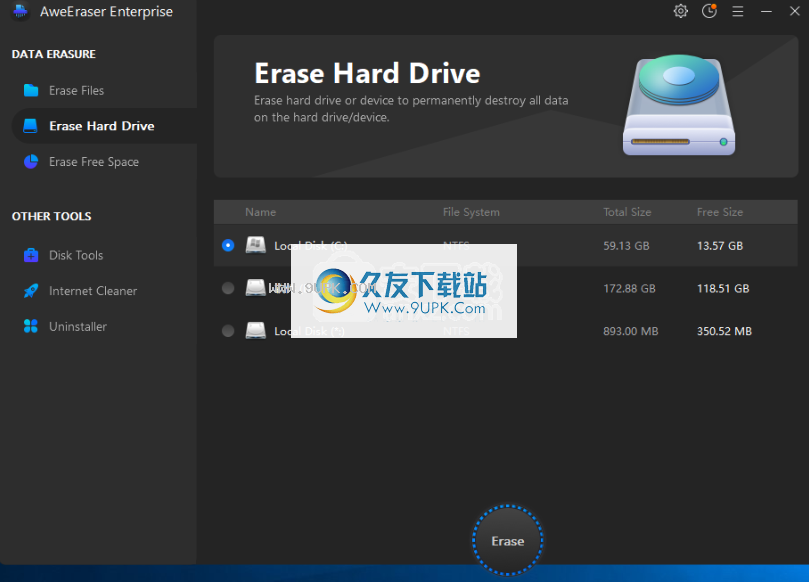
Task: Click the Total Size column header
Action: (x=627, y=212)
